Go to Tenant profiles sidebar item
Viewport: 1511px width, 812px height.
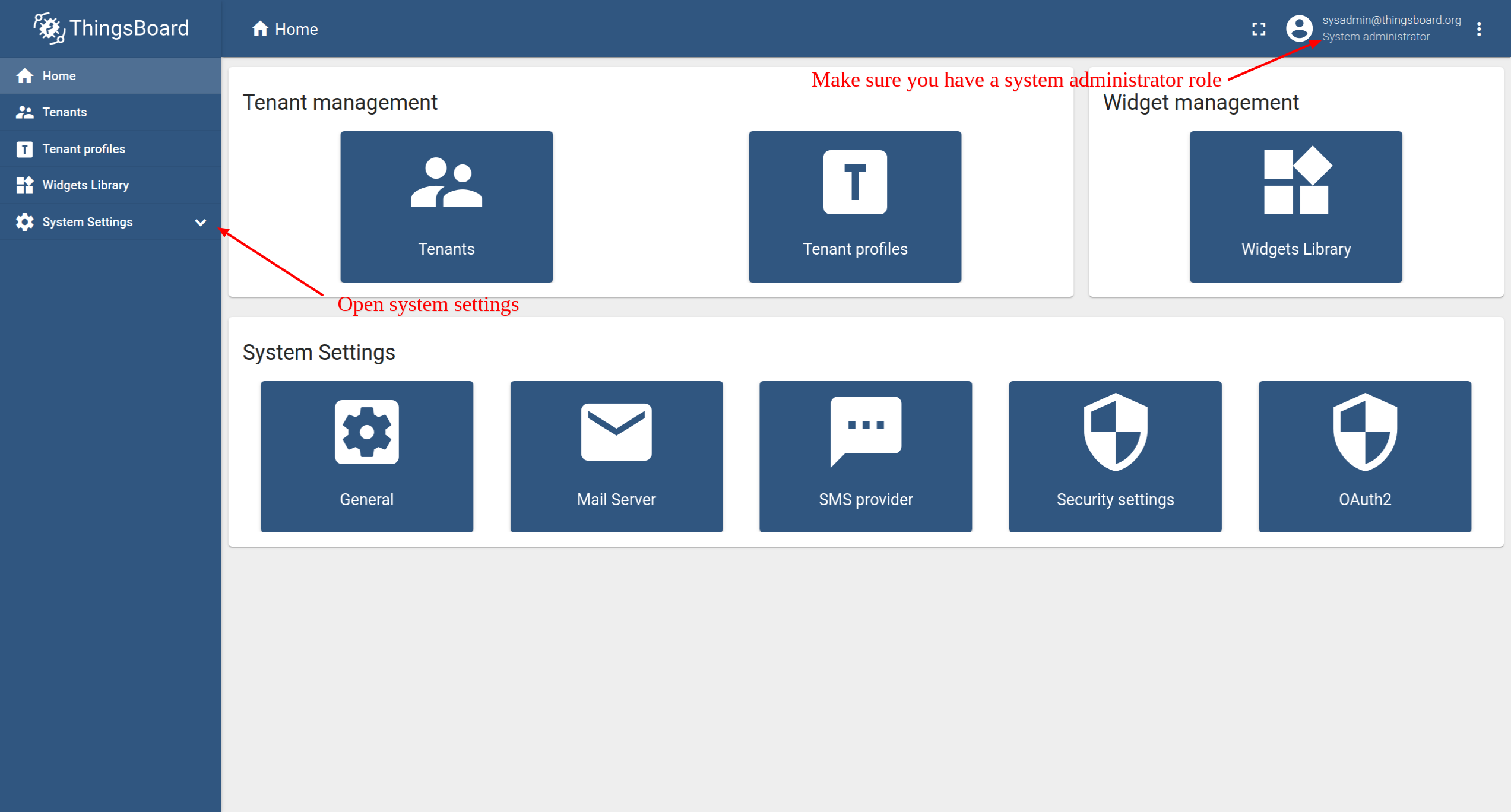pyautogui.click(x=84, y=149)
